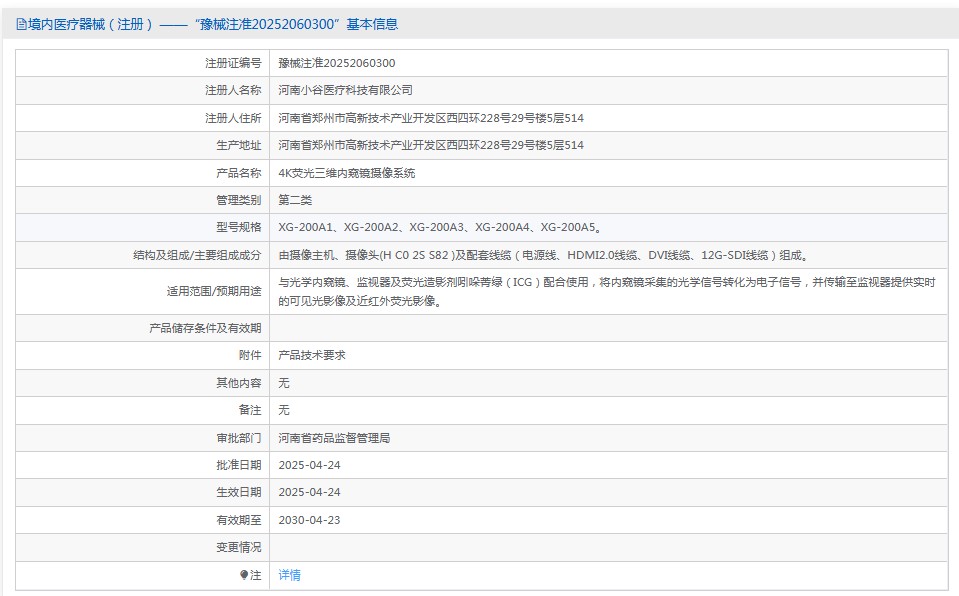Click the document icon before the page title
The width and height of the screenshot is (959, 596).
(21, 24)
